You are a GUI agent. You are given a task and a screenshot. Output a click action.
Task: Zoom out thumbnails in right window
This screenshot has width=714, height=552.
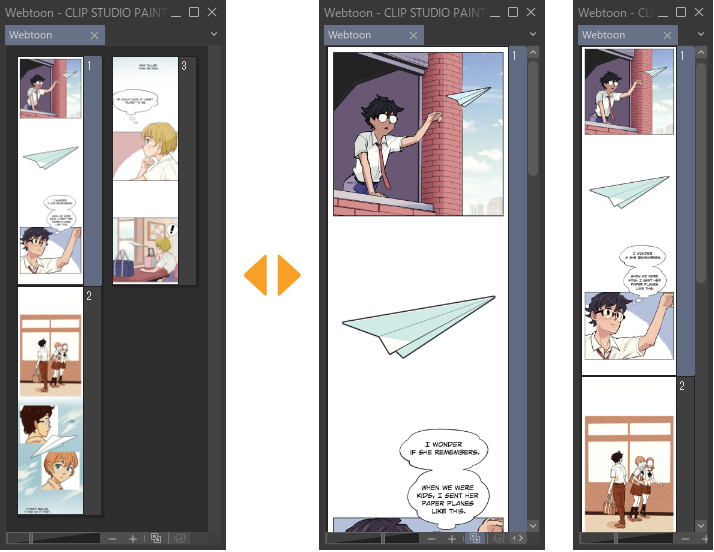tap(685, 539)
